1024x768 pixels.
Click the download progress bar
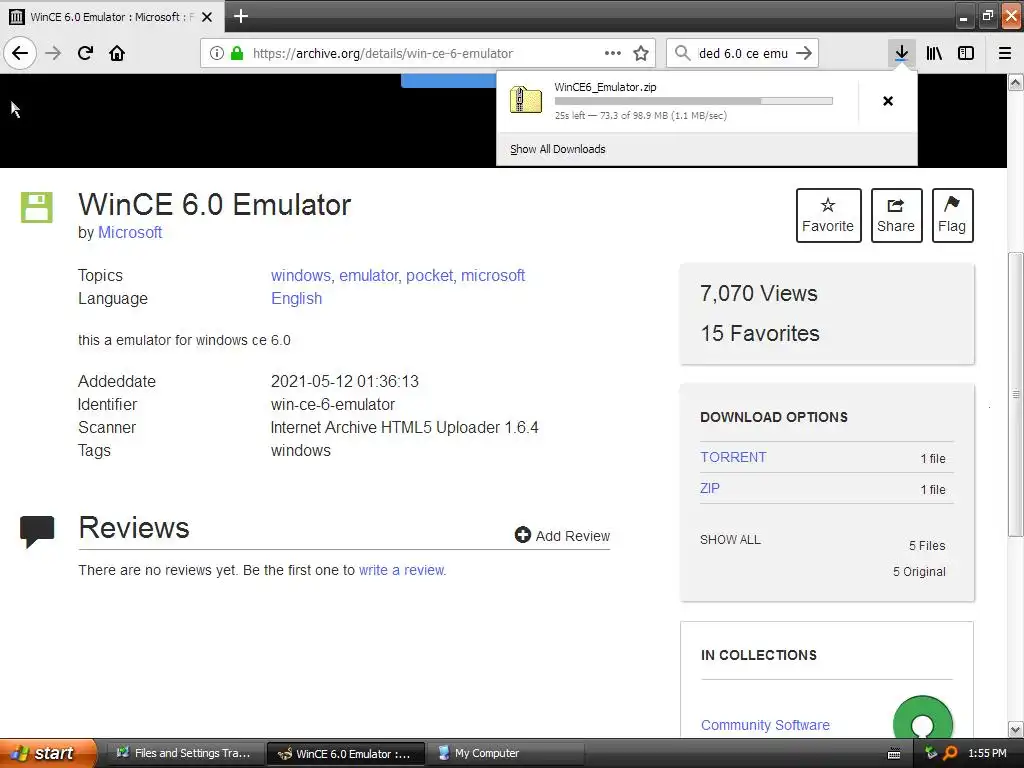(x=694, y=101)
